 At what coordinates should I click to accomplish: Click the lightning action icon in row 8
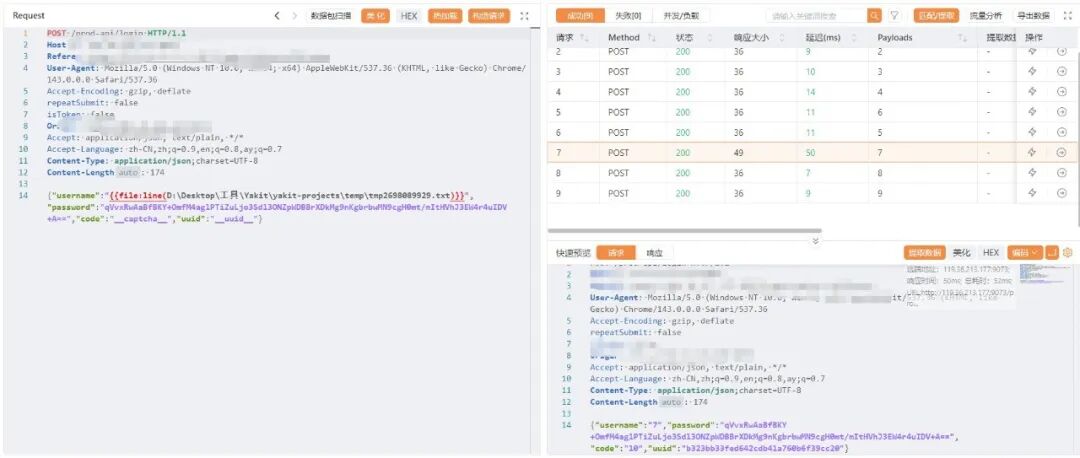pyautogui.click(x=1032, y=173)
